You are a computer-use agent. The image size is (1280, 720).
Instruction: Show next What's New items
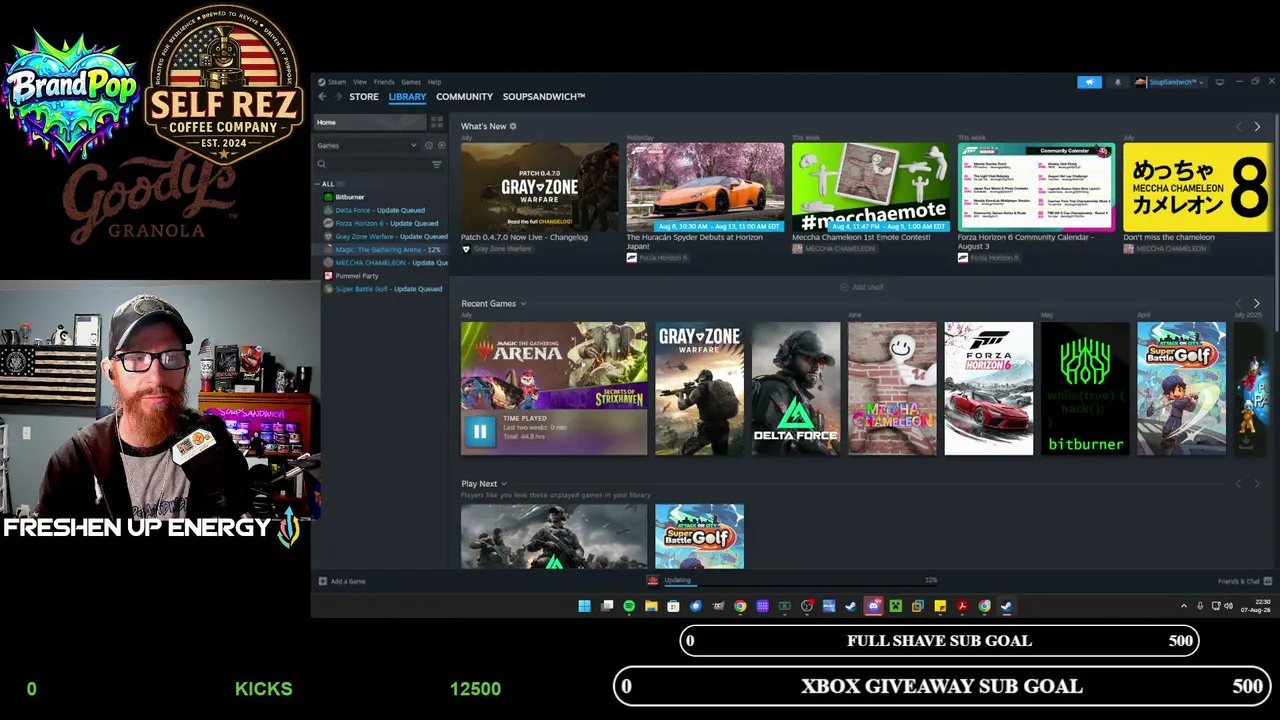1257,127
